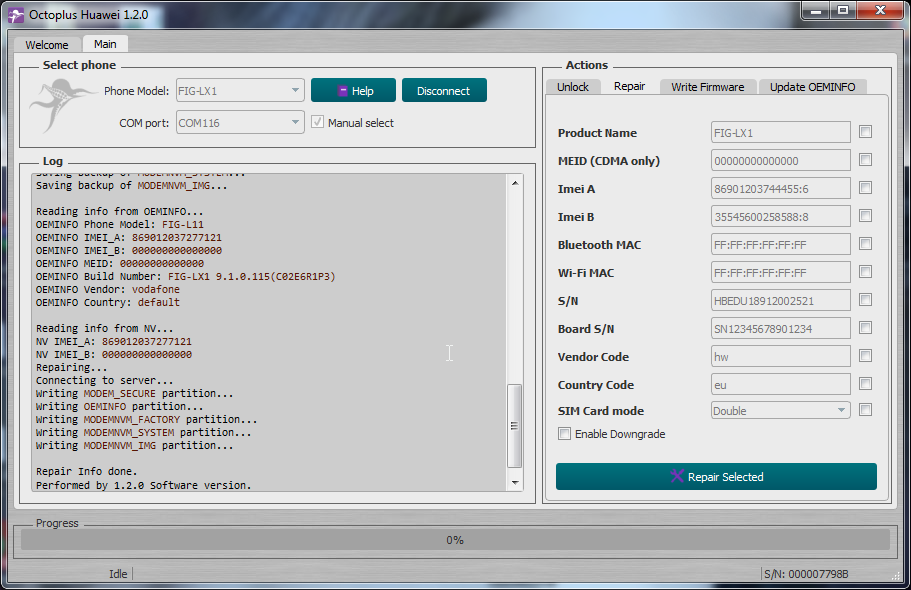The height and width of the screenshot is (590, 911).
Task: Click the Disconnect button
Action: tap(444, 91)
